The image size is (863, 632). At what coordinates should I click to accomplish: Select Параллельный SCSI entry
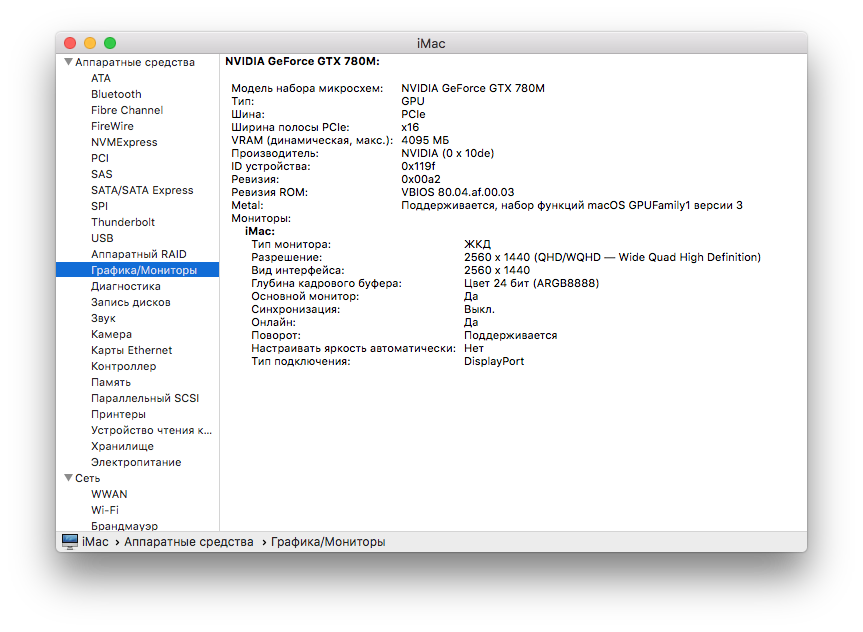tap(145, 398)
